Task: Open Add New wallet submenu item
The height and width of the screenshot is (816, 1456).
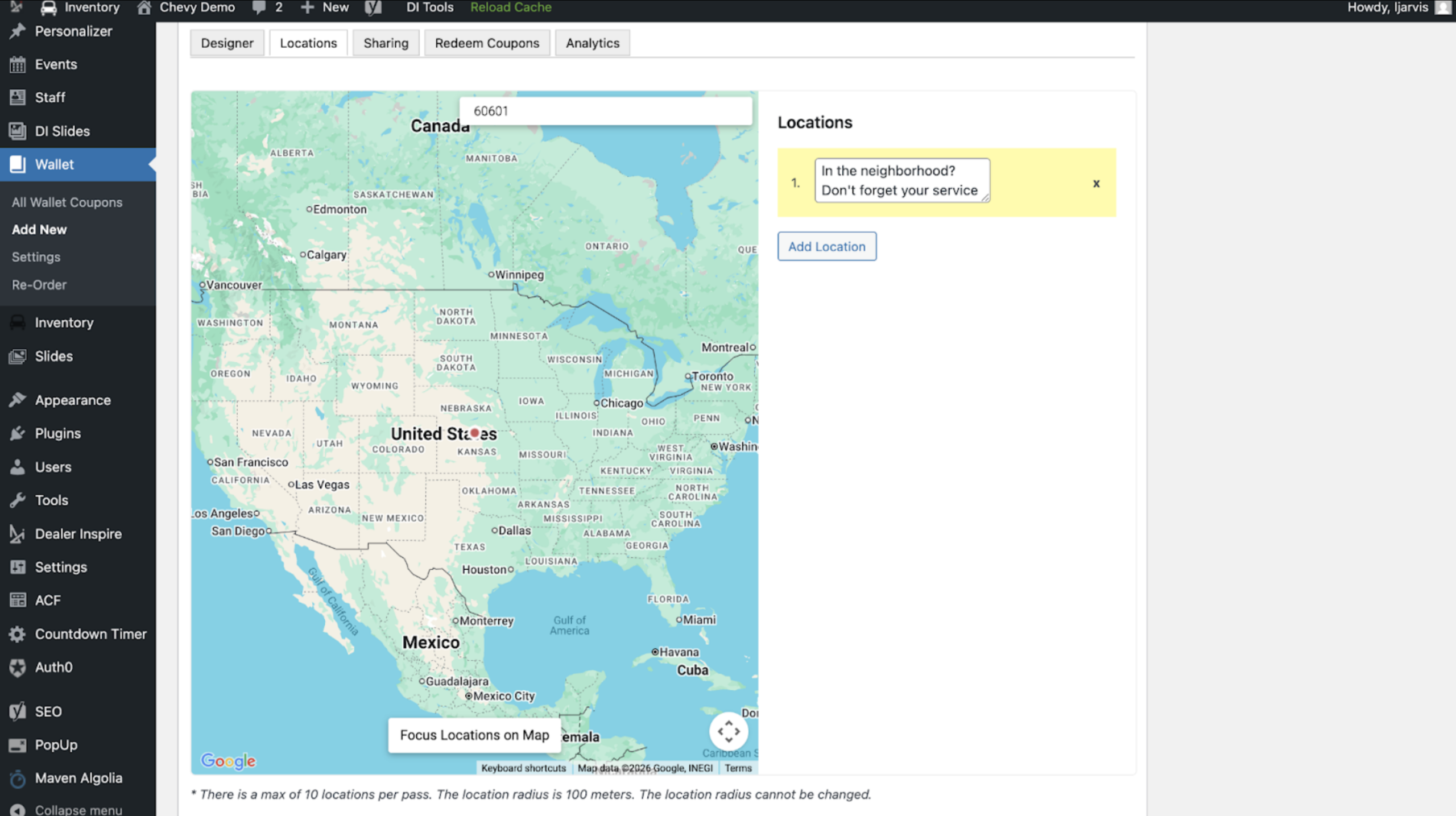Action: 39,230
